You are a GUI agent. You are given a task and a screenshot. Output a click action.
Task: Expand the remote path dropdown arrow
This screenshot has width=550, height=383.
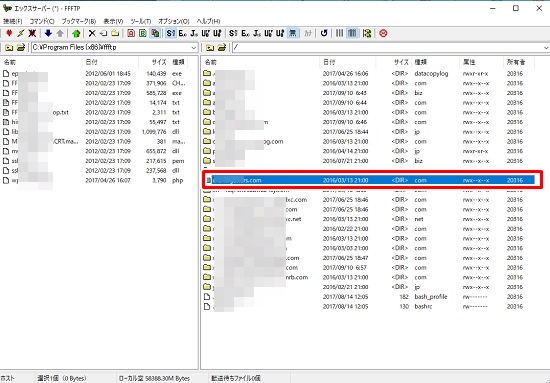tap(546, 47)
